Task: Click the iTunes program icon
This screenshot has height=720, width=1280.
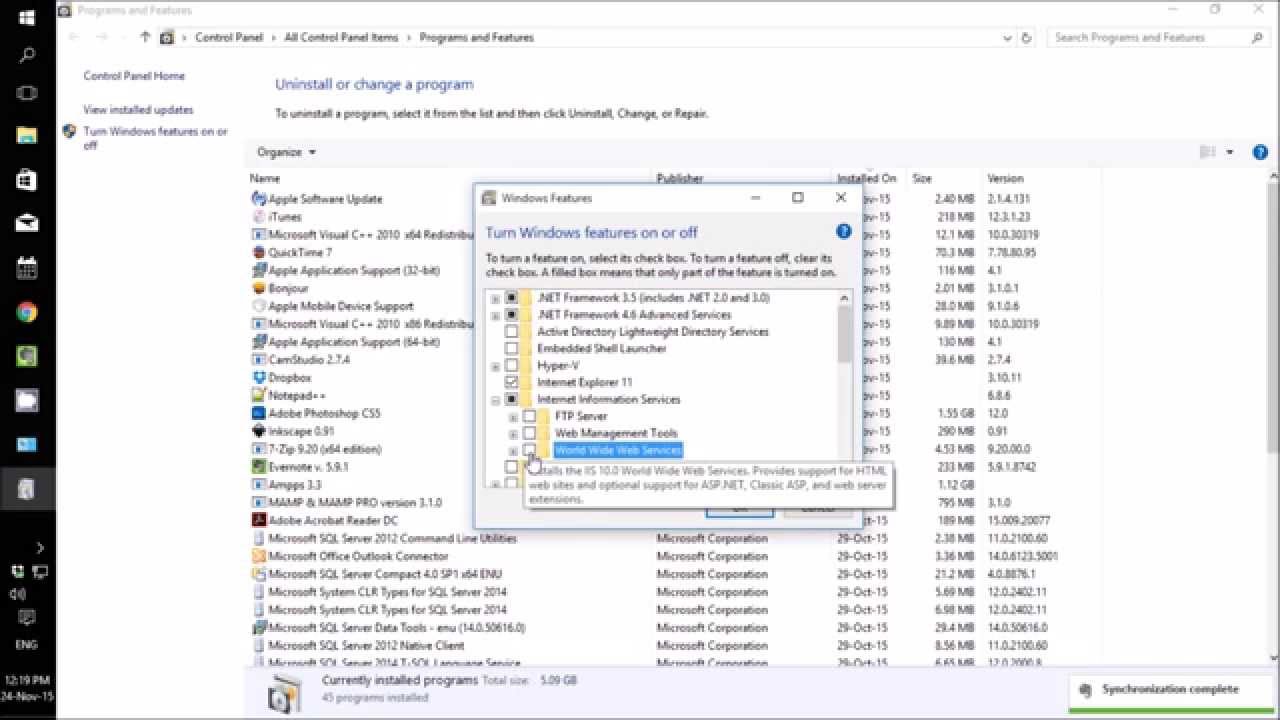Action: pyautogui.click(x=259, y=217)
